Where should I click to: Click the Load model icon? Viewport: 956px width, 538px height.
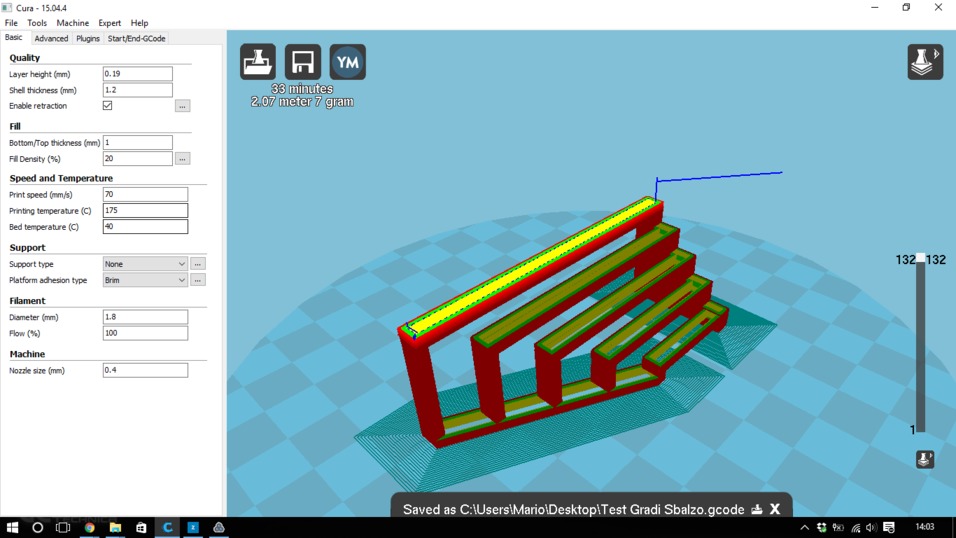[x=257, y=62]
